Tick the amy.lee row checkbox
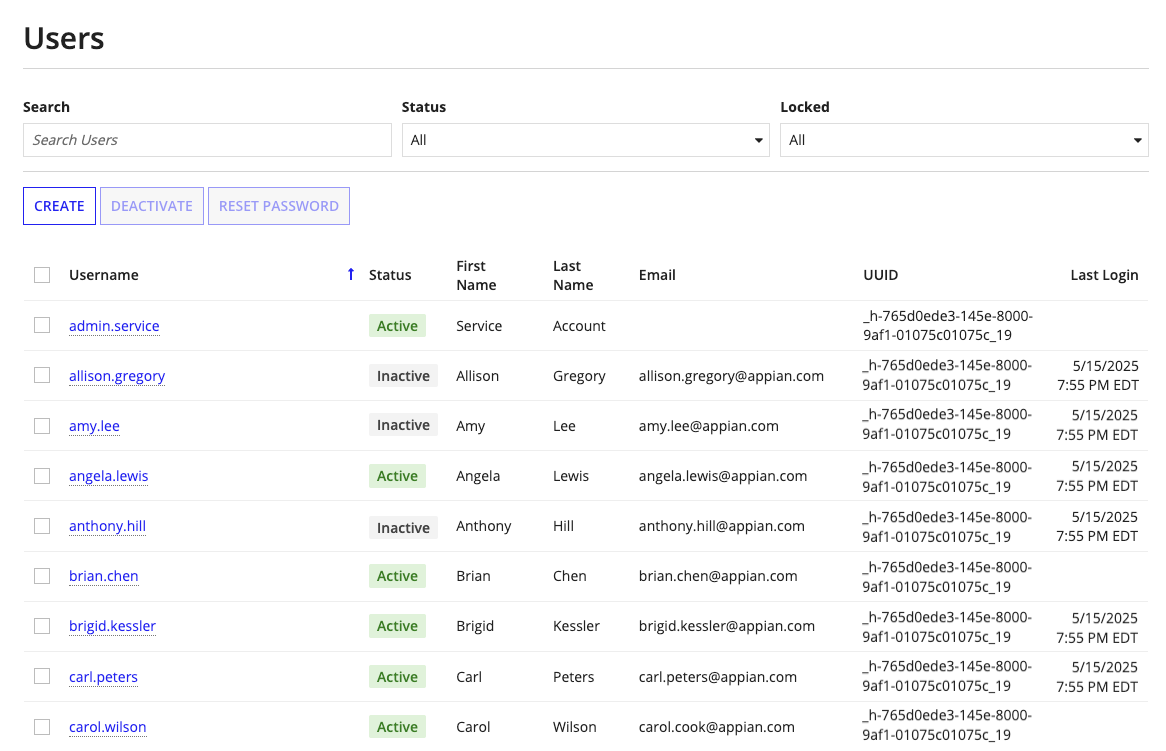 point(42,425)
